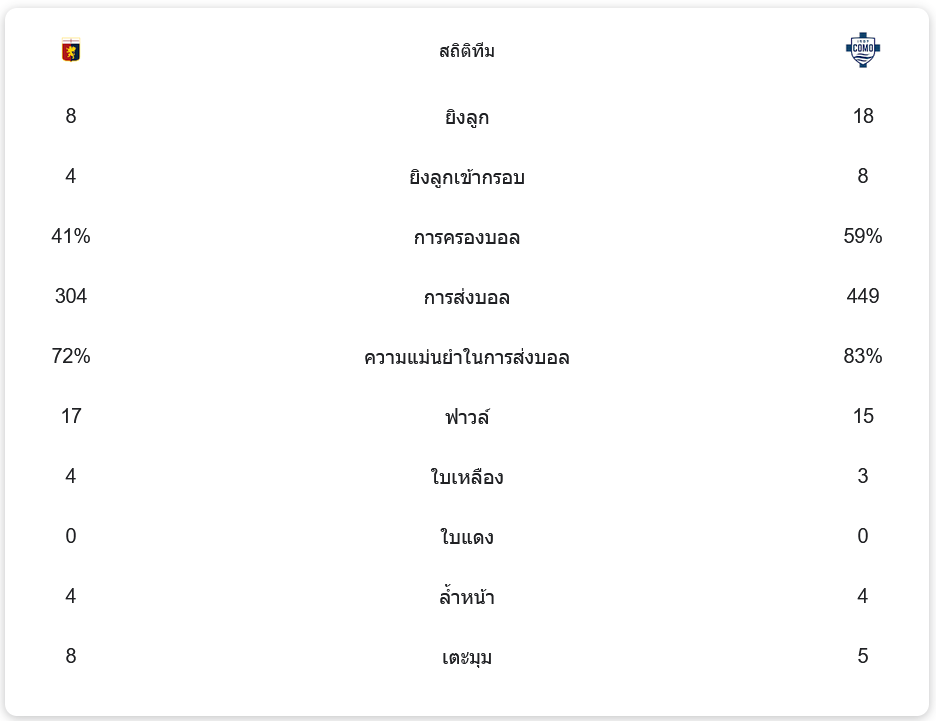
Task: Click the 41% possession value
Action: tap(71, 236)
